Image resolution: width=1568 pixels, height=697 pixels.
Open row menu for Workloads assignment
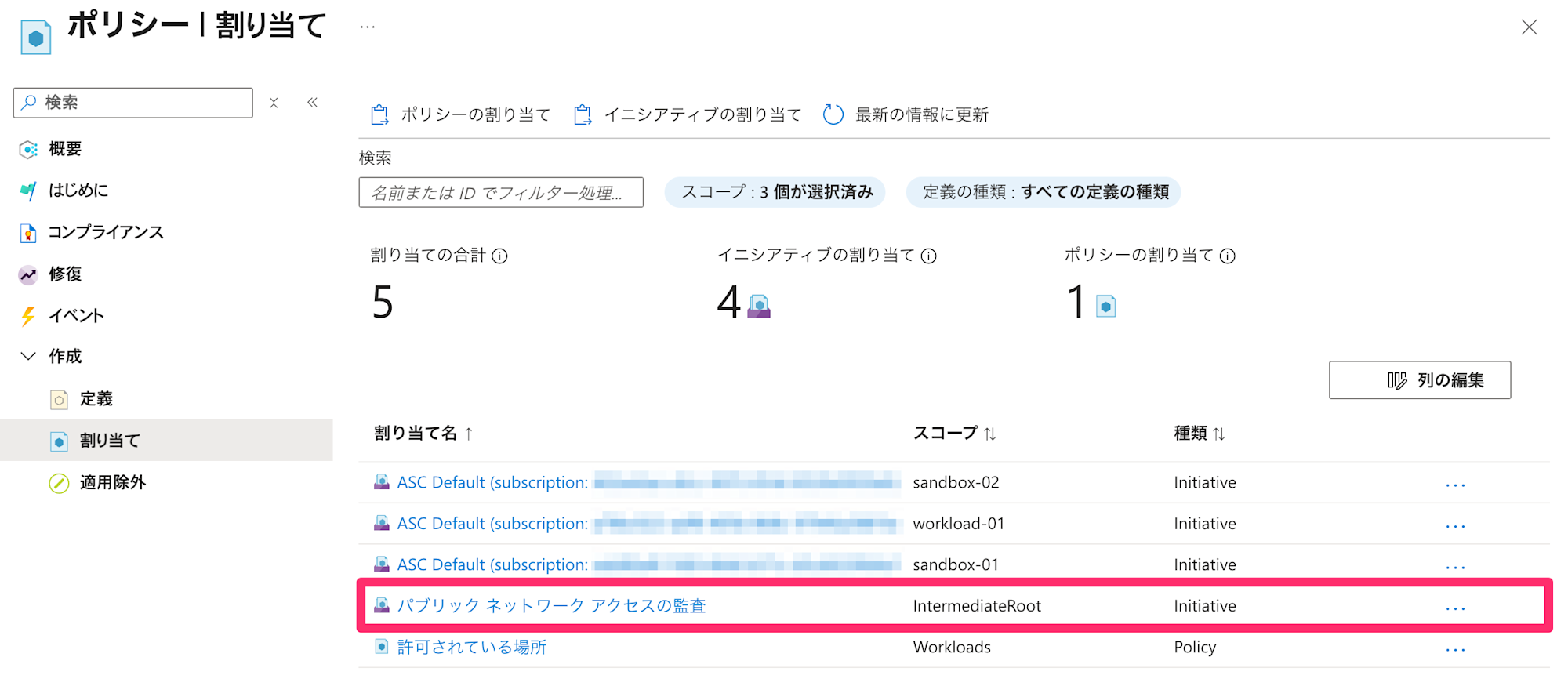click(1455, 650)
